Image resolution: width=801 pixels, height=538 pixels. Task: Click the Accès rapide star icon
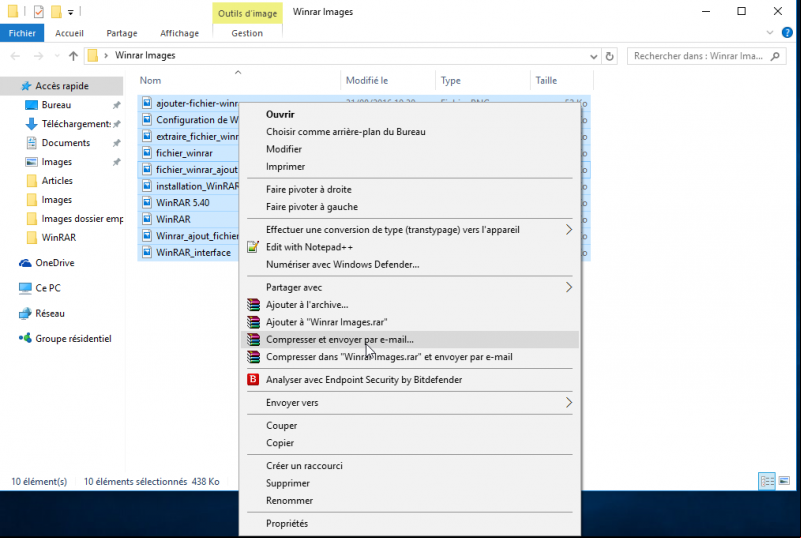coord(26,86)
